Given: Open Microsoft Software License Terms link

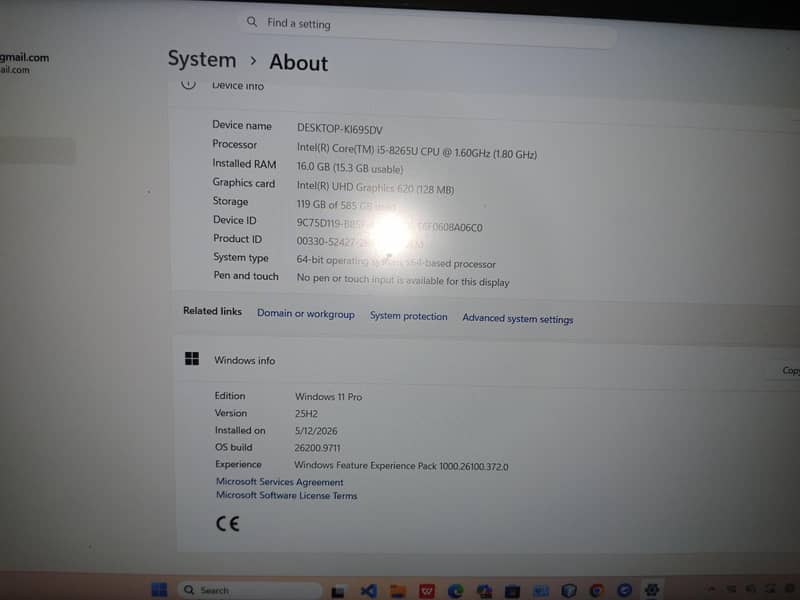Looking at the screenshot, I should 286,495.
